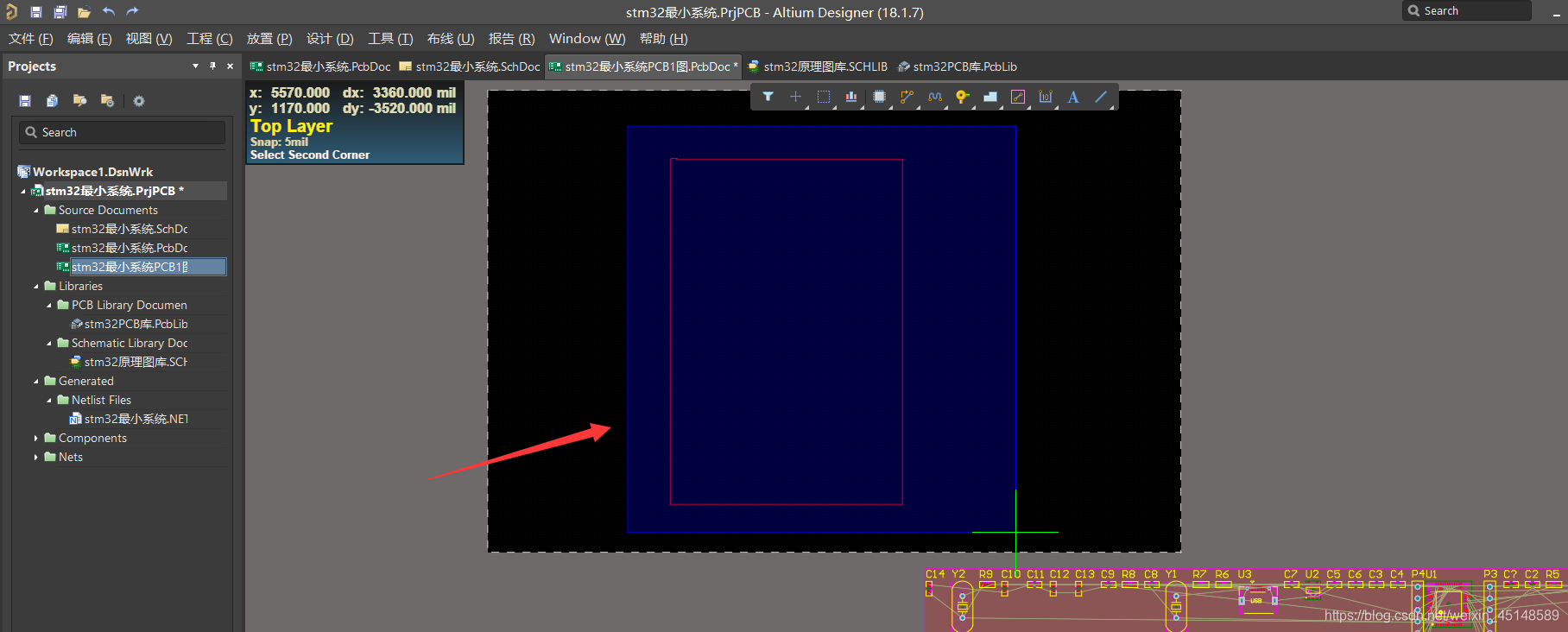This screenshot has width=1568, height=632.
Task: Collapse the Libraries folder
Action: pyautogui.click(x=35, y=287)
